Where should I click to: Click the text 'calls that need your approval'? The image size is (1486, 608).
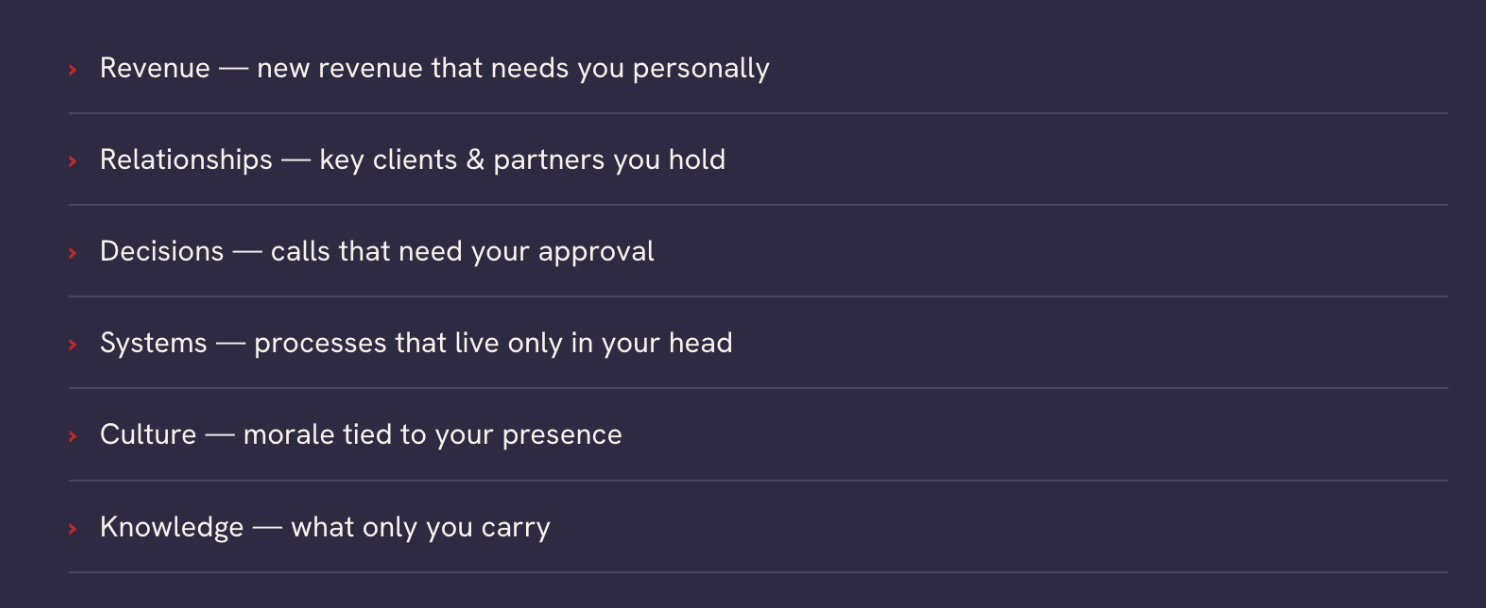point(462,252)
